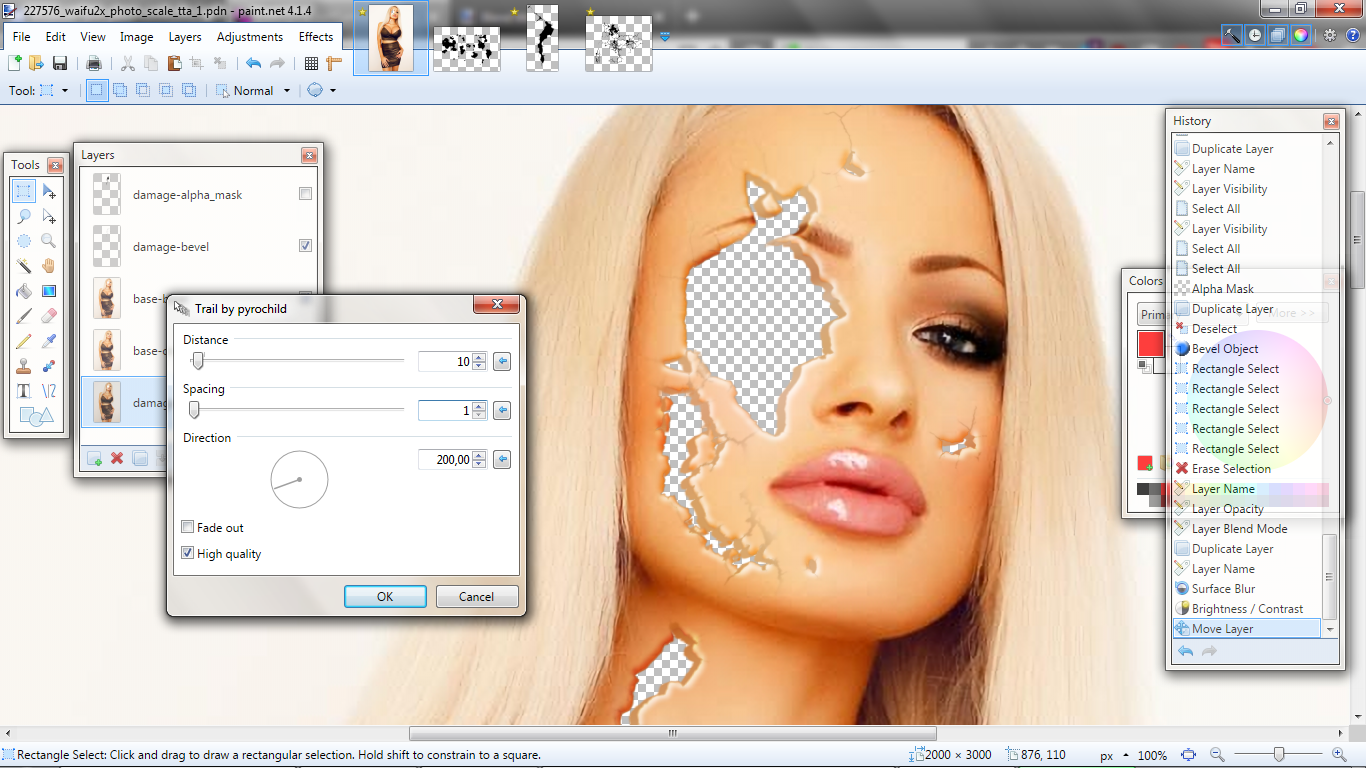Uncheck the High quality option
The width and height of the screenshot is (1366, 768).
(x=187, y=553)
